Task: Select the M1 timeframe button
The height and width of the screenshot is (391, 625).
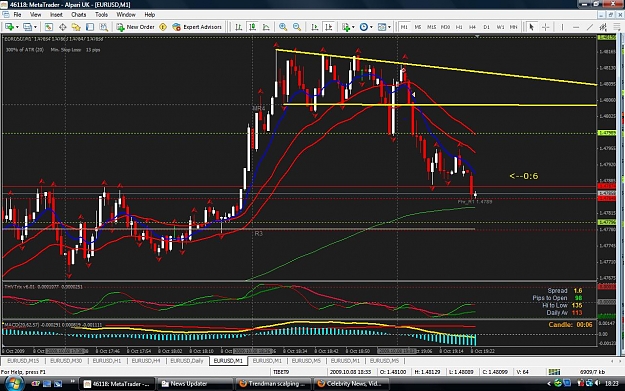Action: tap(404, 27)
